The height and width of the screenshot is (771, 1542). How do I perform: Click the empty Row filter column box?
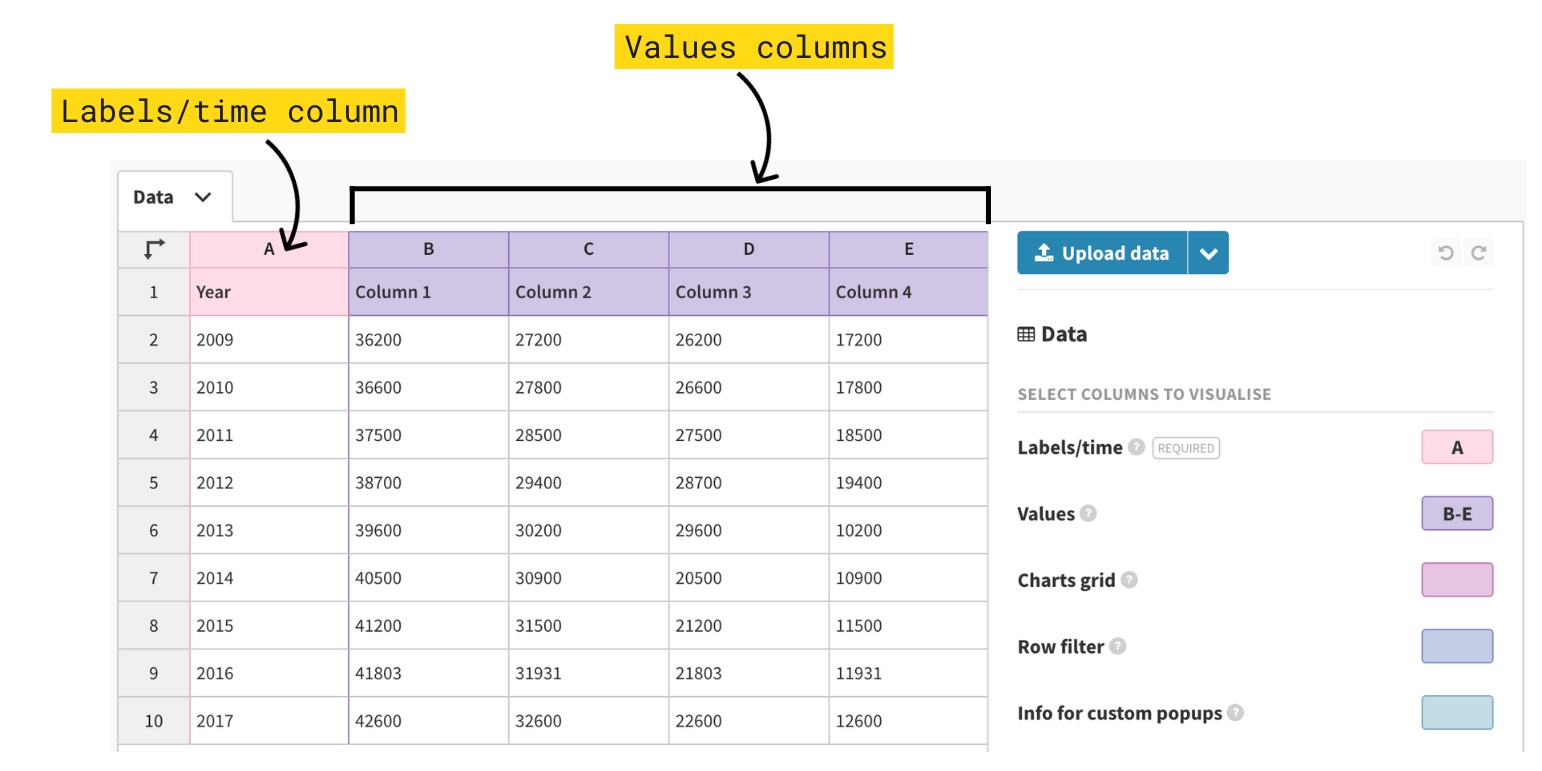pos(1456,646)
